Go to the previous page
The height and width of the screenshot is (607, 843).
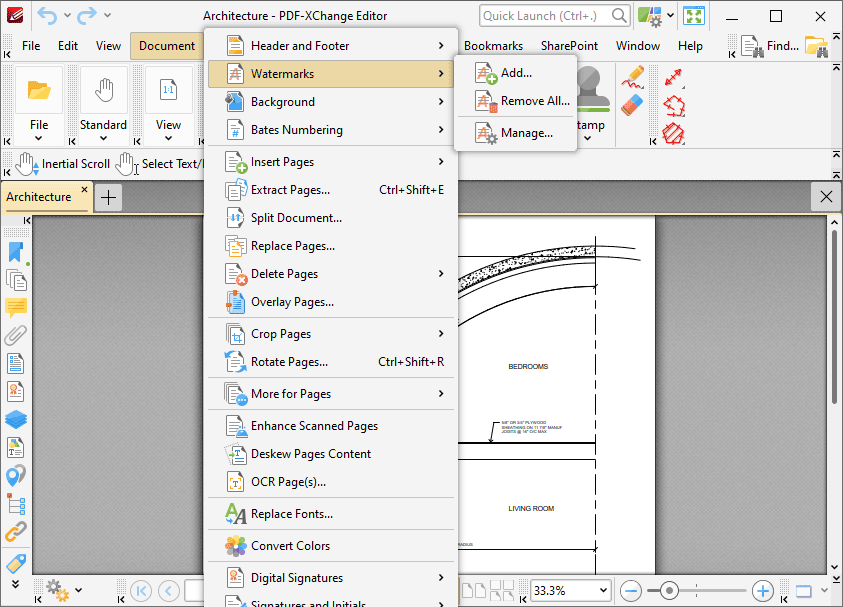point(169,591)
